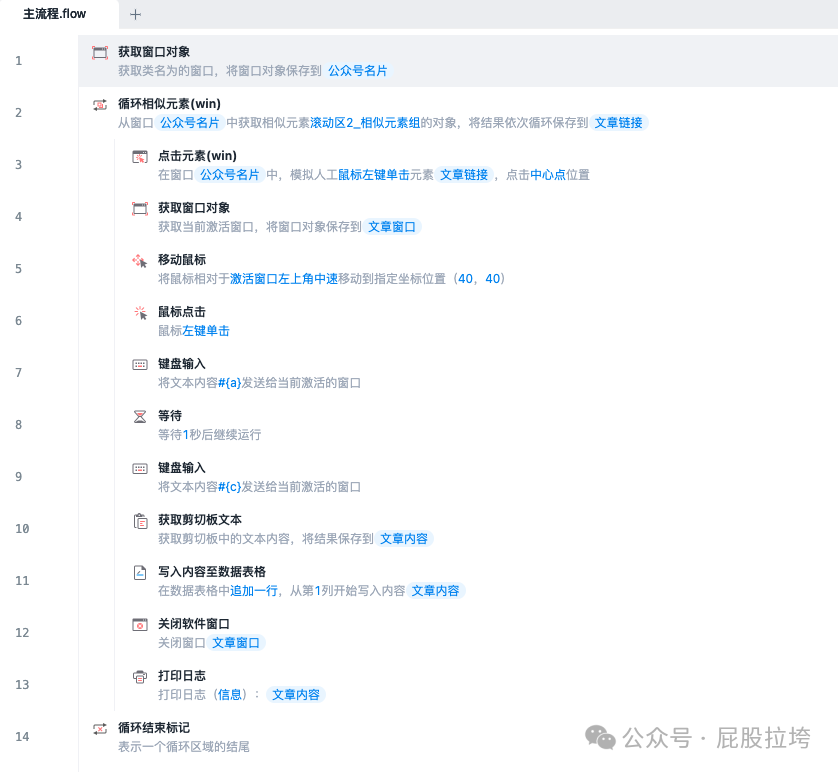Select the 文章内容 variable in row 11
Screen dimensions: 838x772
tap(436, 591)
